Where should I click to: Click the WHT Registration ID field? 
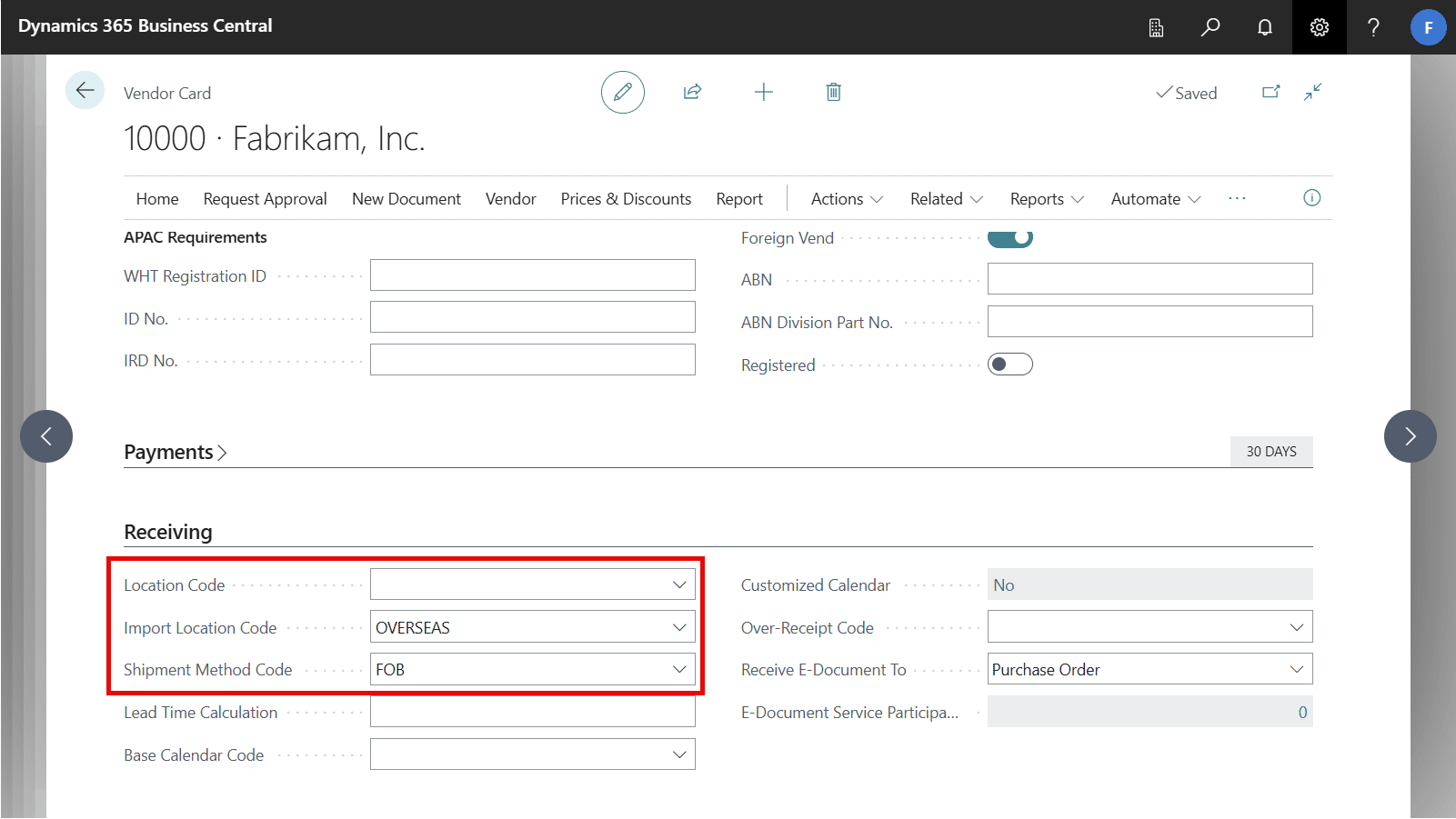point(532,275)
